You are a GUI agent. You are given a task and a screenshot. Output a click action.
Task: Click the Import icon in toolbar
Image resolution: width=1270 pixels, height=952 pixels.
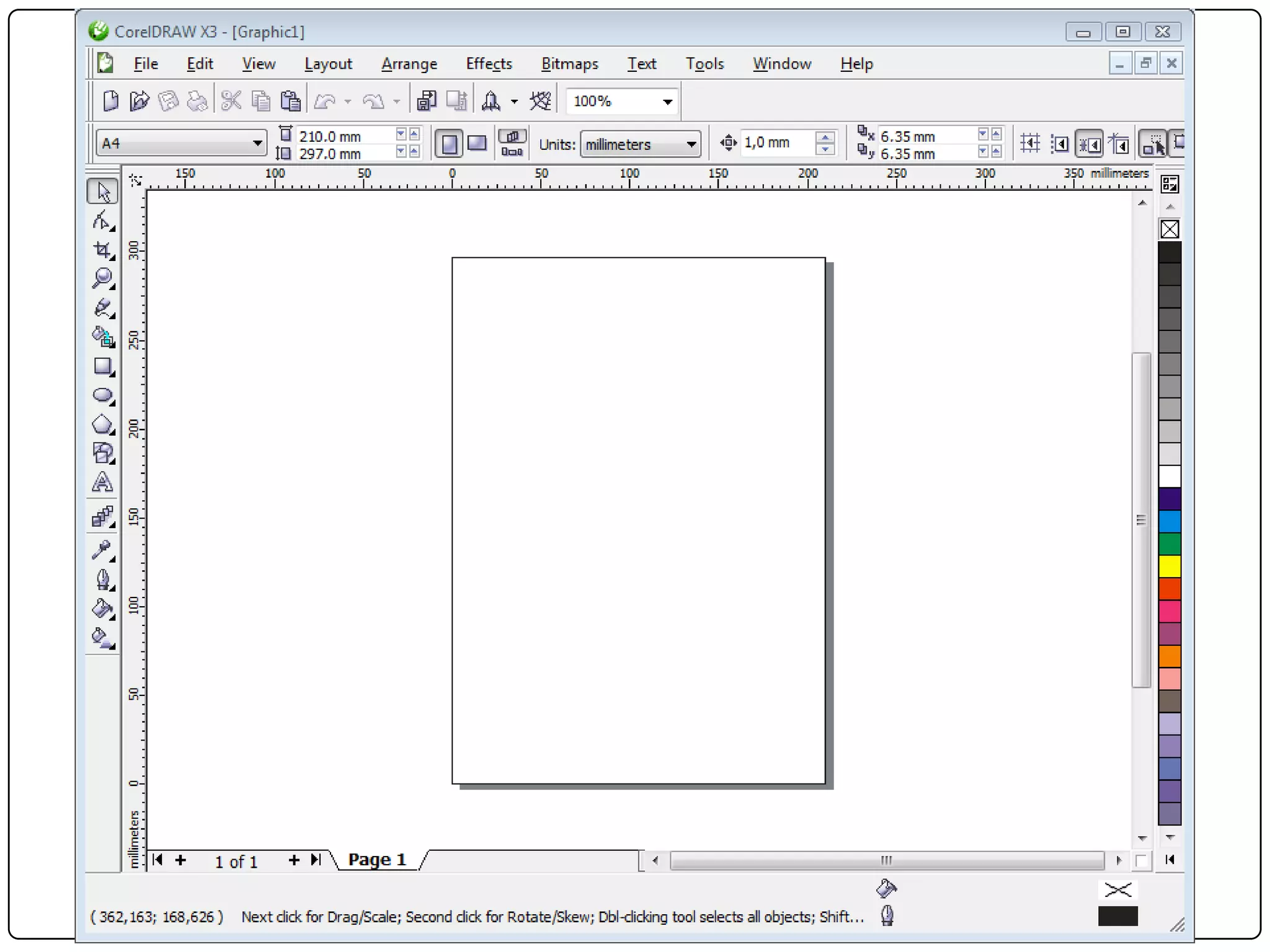426,101
